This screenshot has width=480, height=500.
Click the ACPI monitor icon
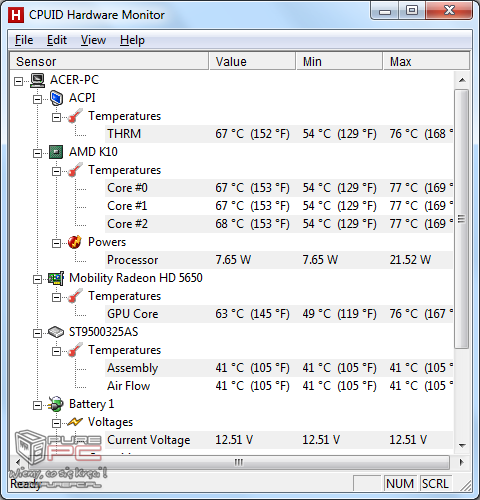click(x=56, y=98)
